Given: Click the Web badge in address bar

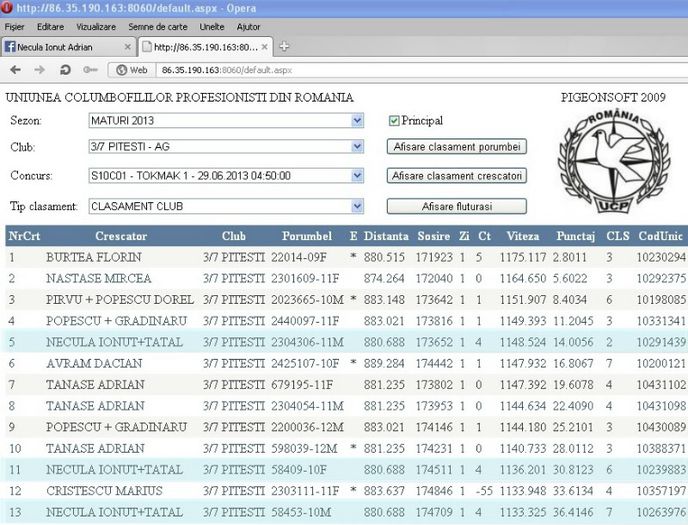Looking at the screenshot, I should pos(133,70).
